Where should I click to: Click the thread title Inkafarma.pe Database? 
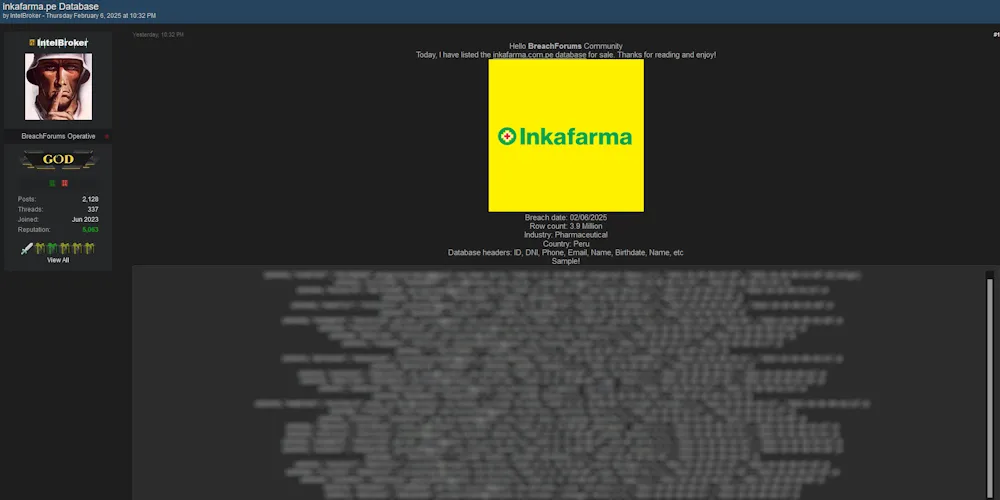(x=50, y=6)
